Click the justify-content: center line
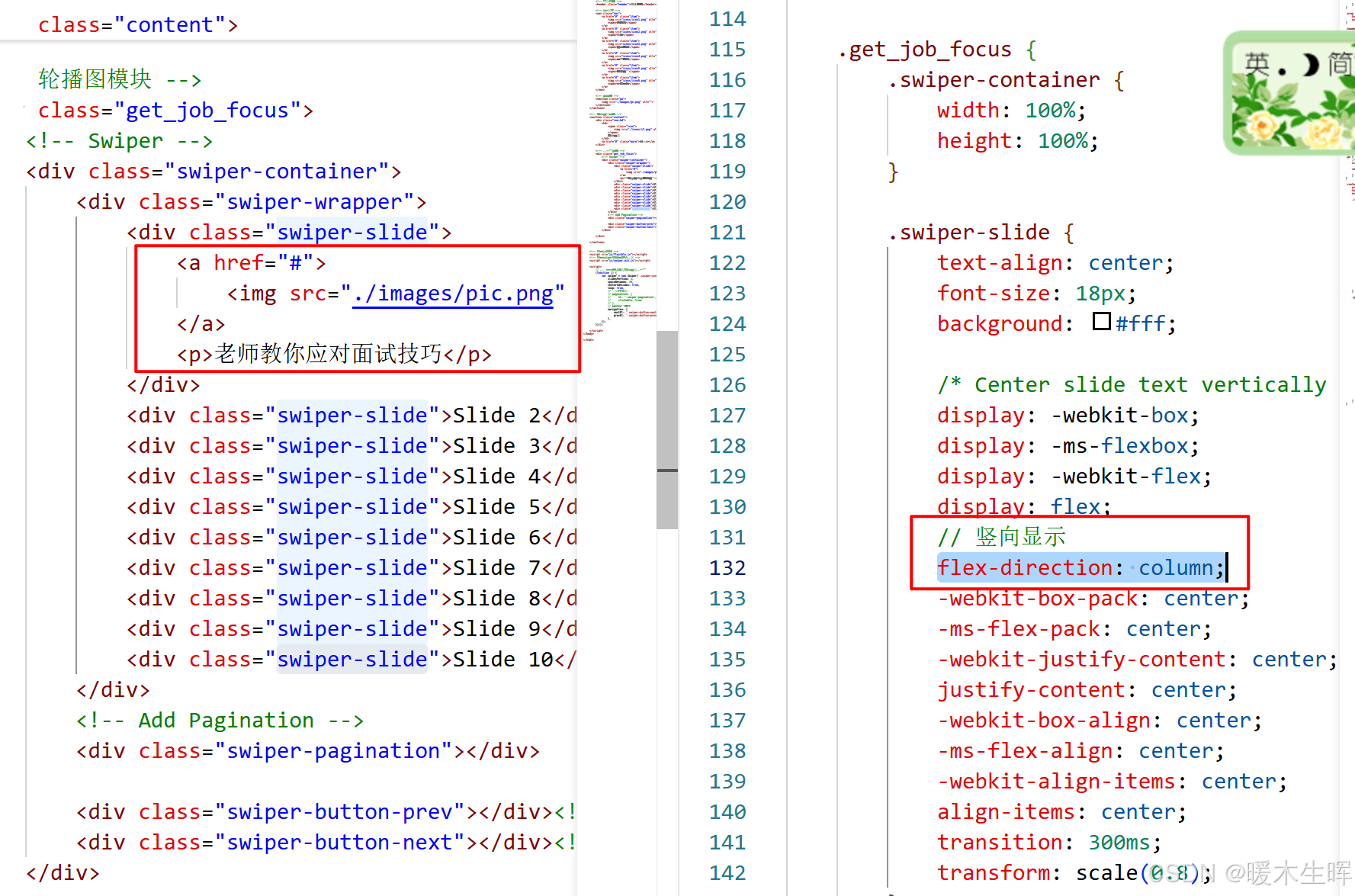Image resolution: width=1355 pixels, height=896 pixels. pyautogui.click(x=1087, y=690)
